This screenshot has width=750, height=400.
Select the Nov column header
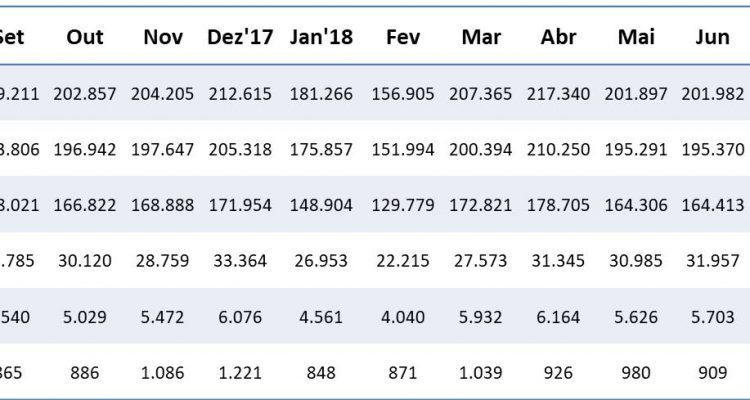pos(163,37)
